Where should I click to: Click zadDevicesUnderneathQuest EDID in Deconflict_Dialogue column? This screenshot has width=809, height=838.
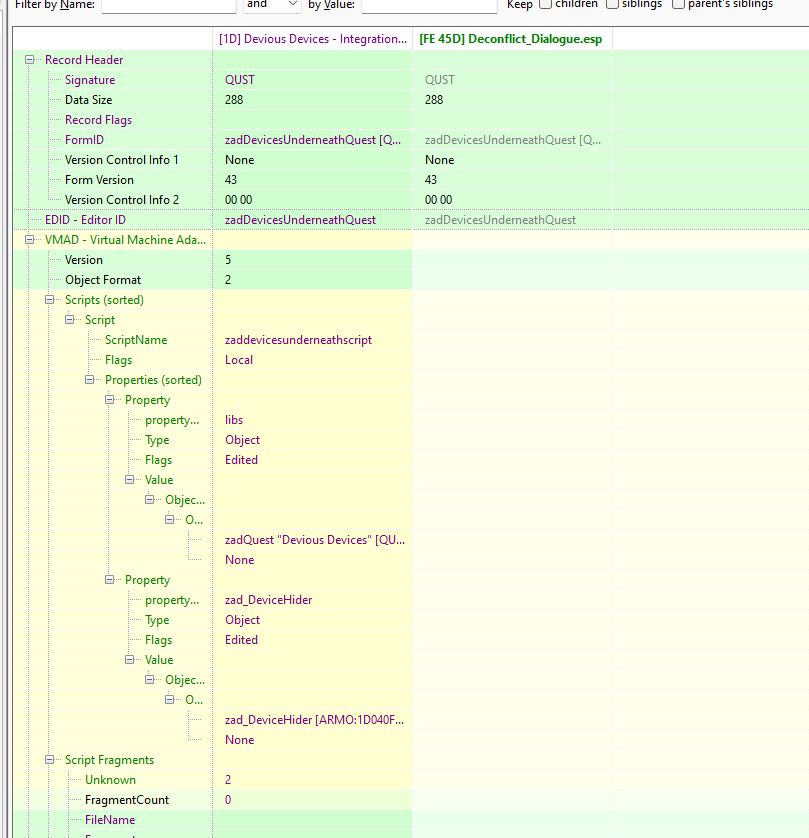point(500,220)
